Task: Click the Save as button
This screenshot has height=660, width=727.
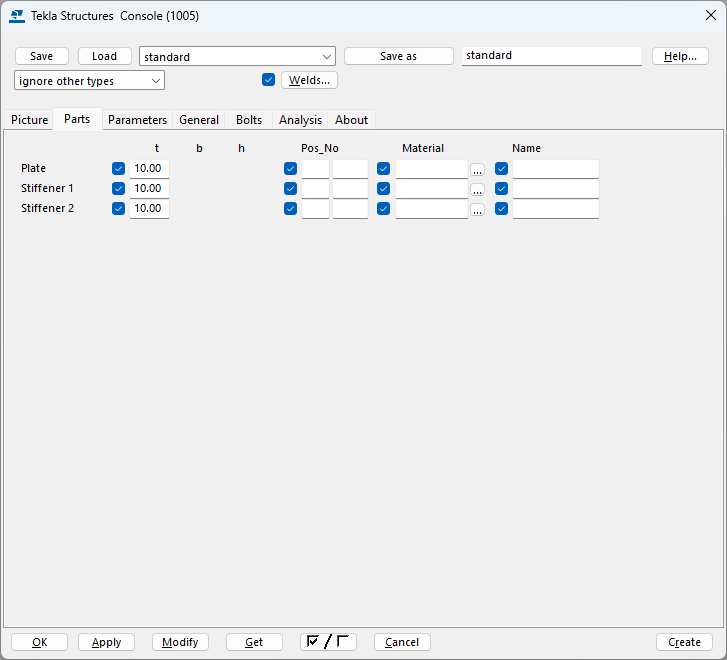Action: click(x=398, y=56)
